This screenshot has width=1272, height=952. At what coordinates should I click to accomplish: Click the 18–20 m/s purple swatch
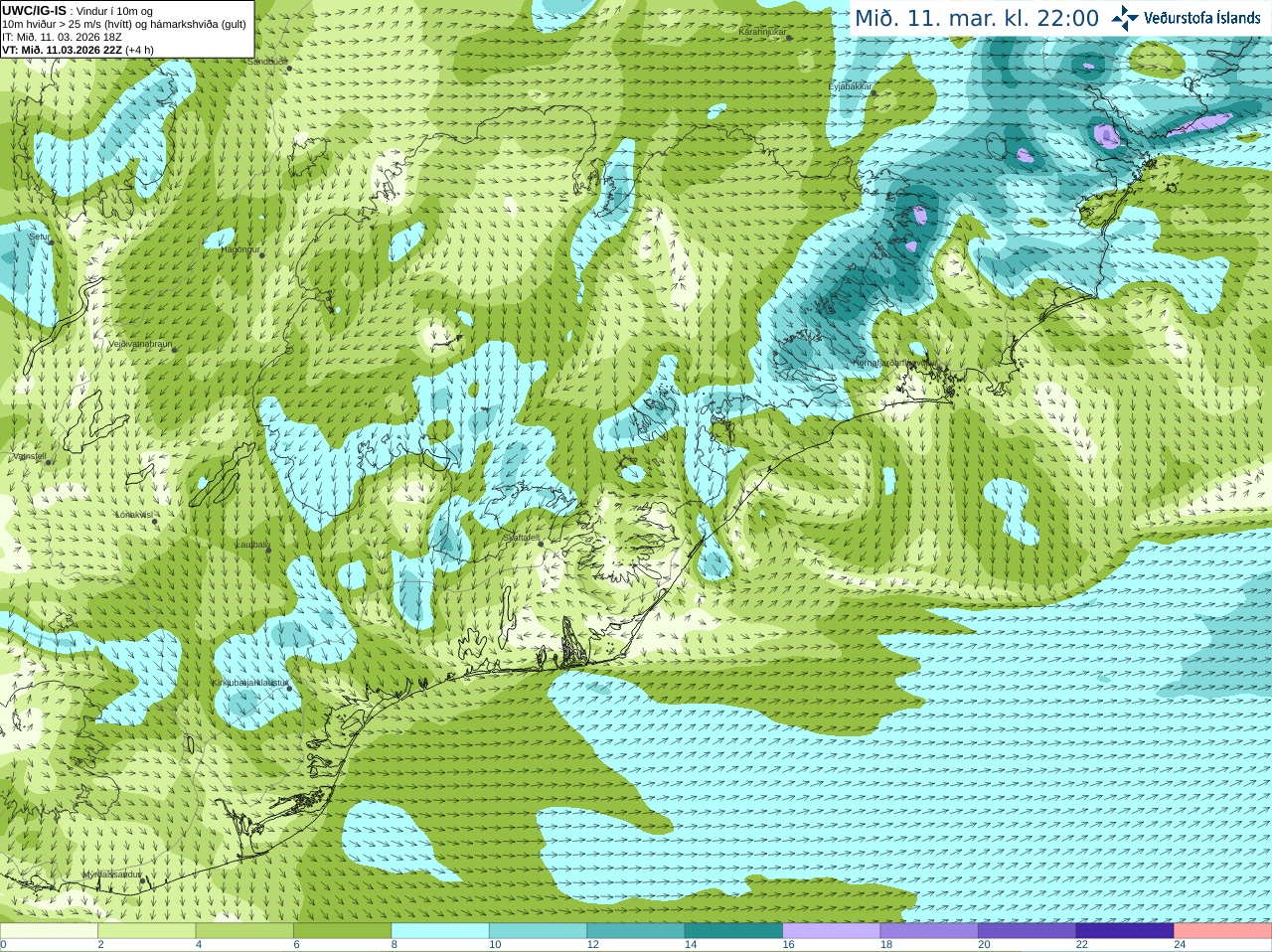(930, 931)
